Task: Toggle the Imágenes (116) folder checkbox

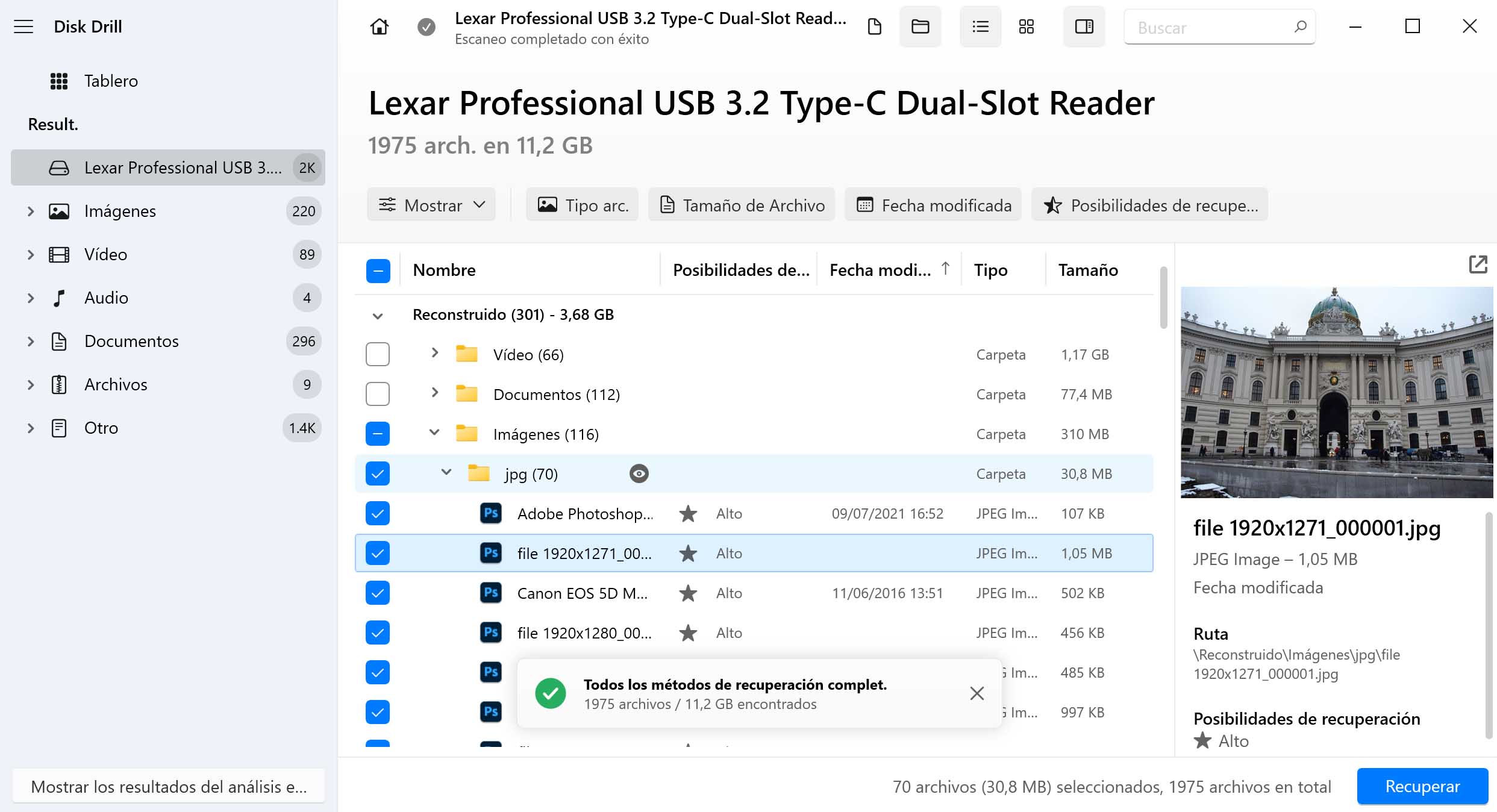Action: click(x=378, y=434)
